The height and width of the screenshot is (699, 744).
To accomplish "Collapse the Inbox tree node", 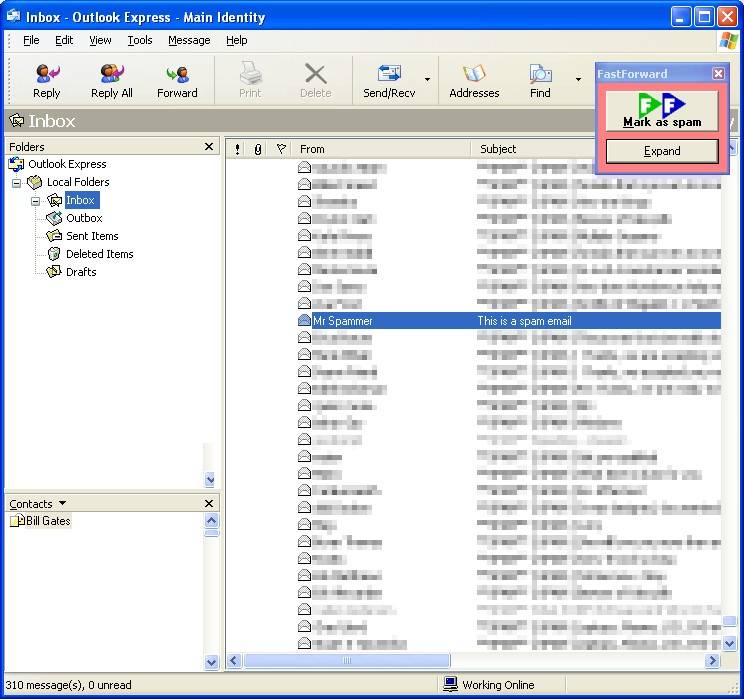I will pyautogui.click(x=36, y=201).
